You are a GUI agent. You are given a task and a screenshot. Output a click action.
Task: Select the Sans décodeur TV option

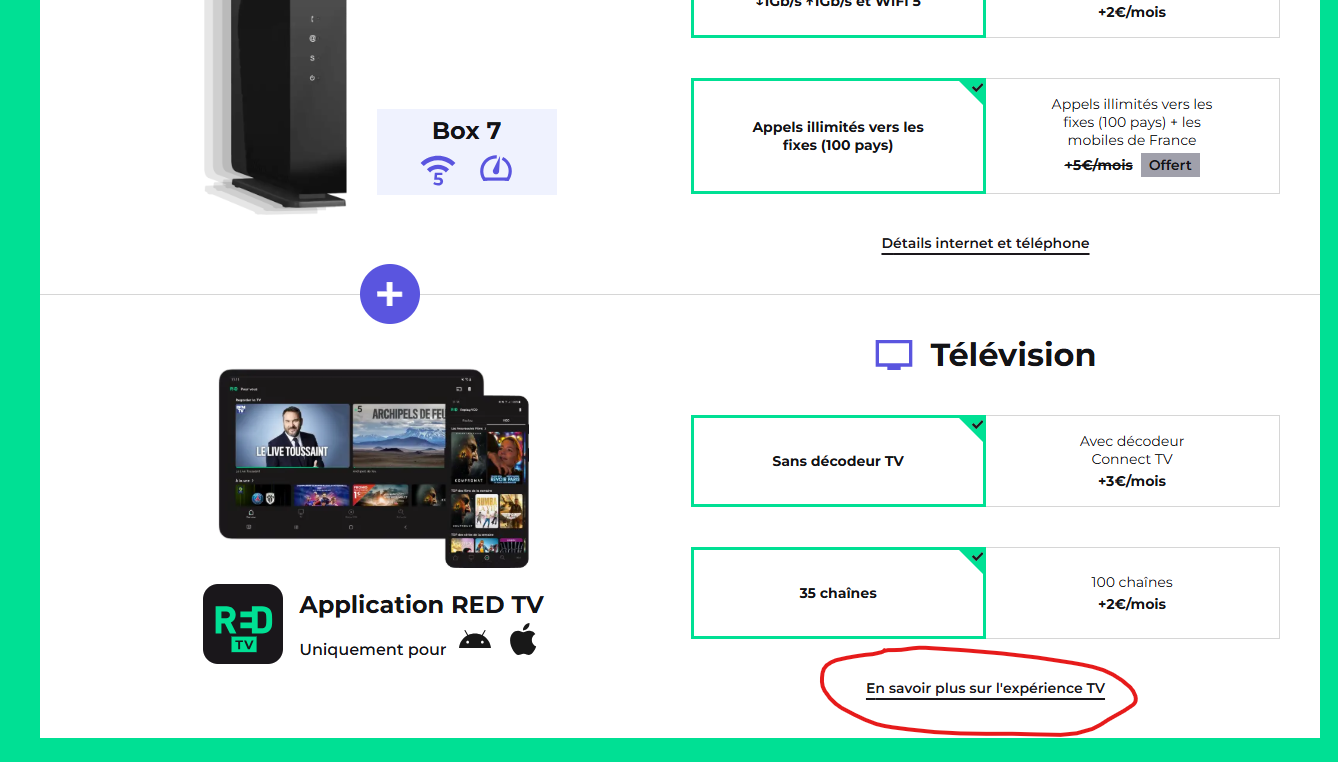click(838, 461)
